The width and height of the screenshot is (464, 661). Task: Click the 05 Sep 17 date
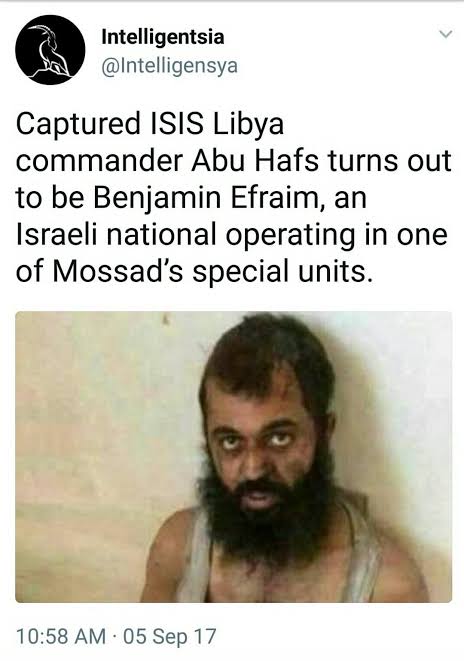click(x=170, y=636)
